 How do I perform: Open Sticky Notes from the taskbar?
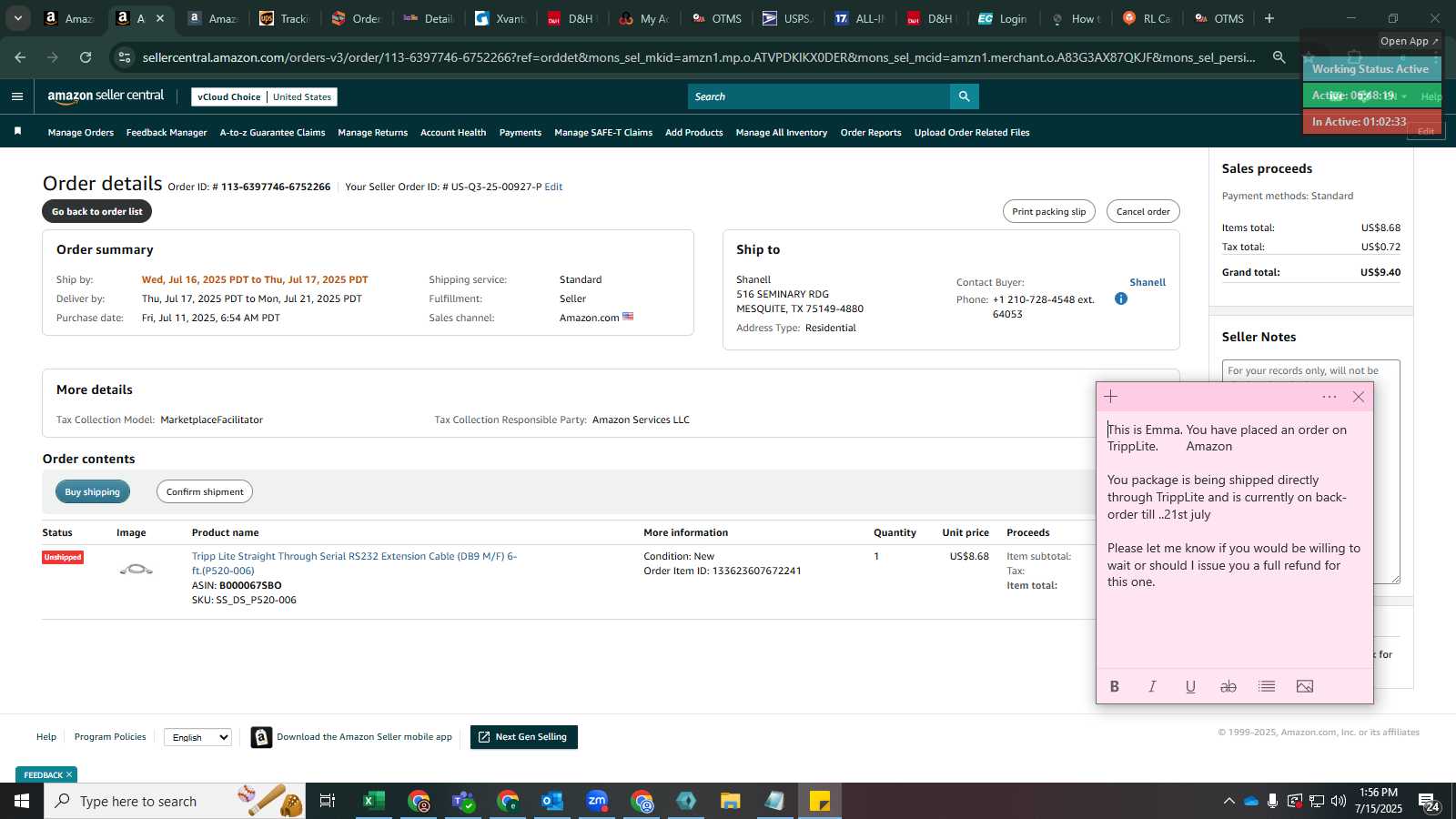[x=820, y=801]
